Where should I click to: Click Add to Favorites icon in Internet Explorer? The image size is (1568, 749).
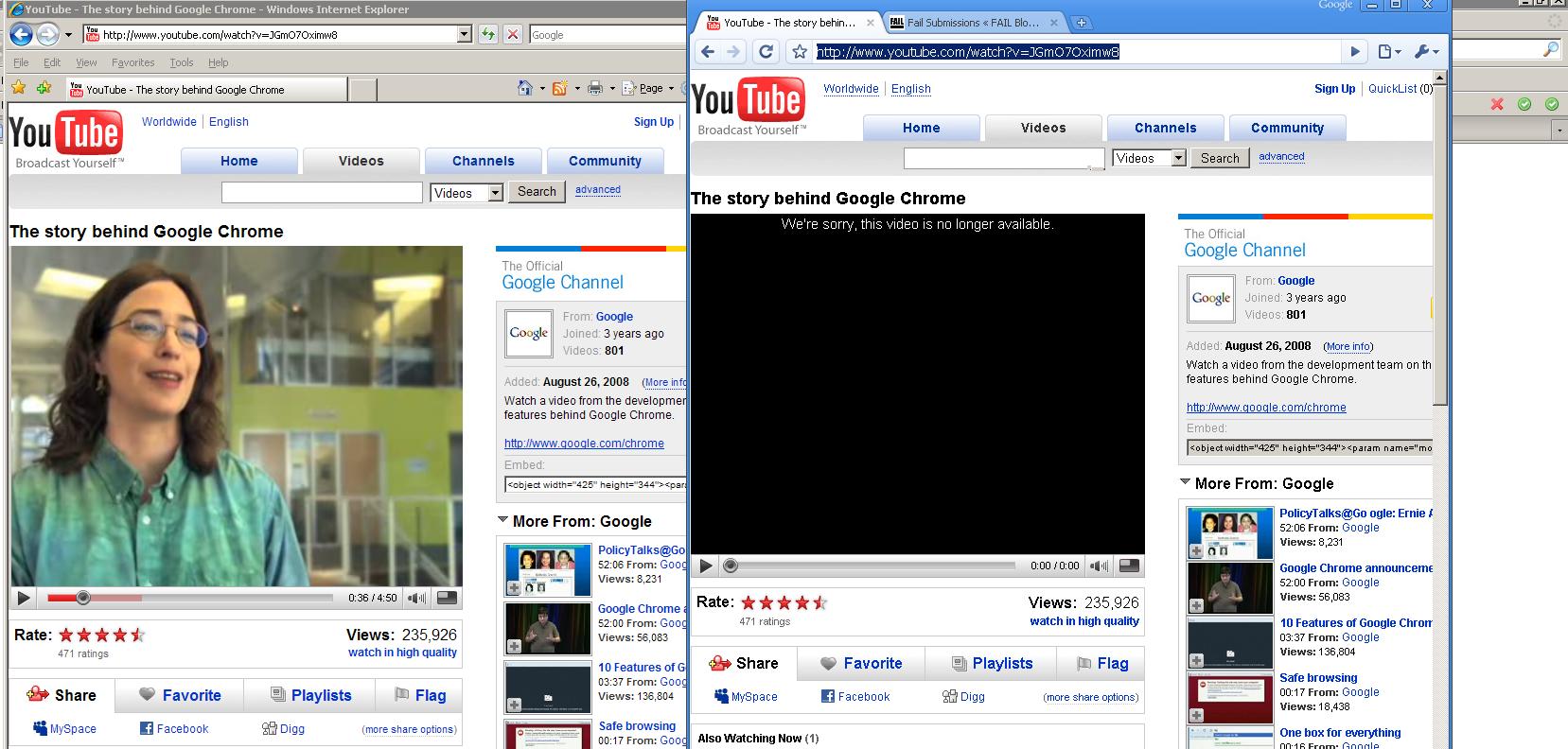coord(44,88)
